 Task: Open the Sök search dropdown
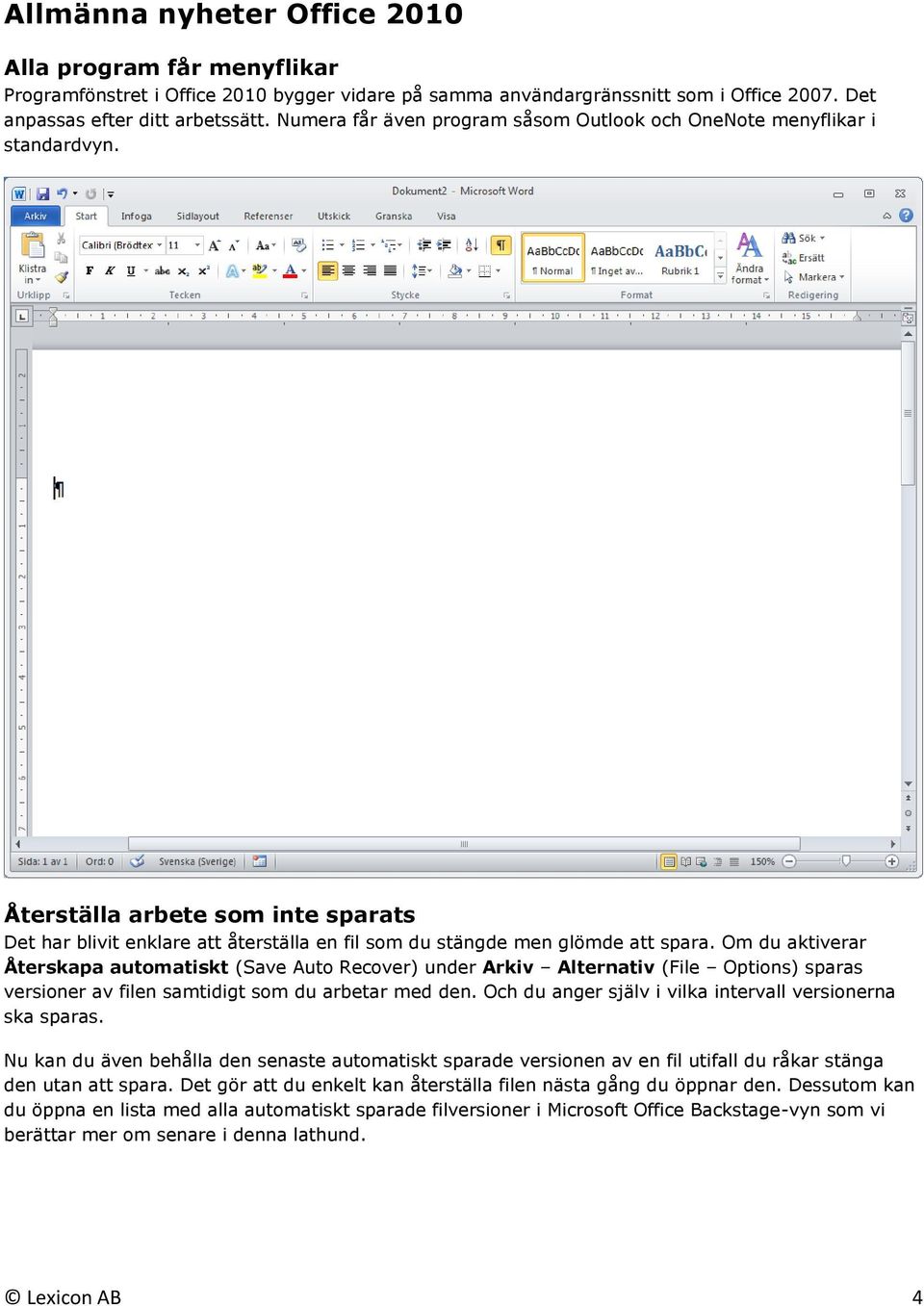pyautogui.click(x=804, y=238)
